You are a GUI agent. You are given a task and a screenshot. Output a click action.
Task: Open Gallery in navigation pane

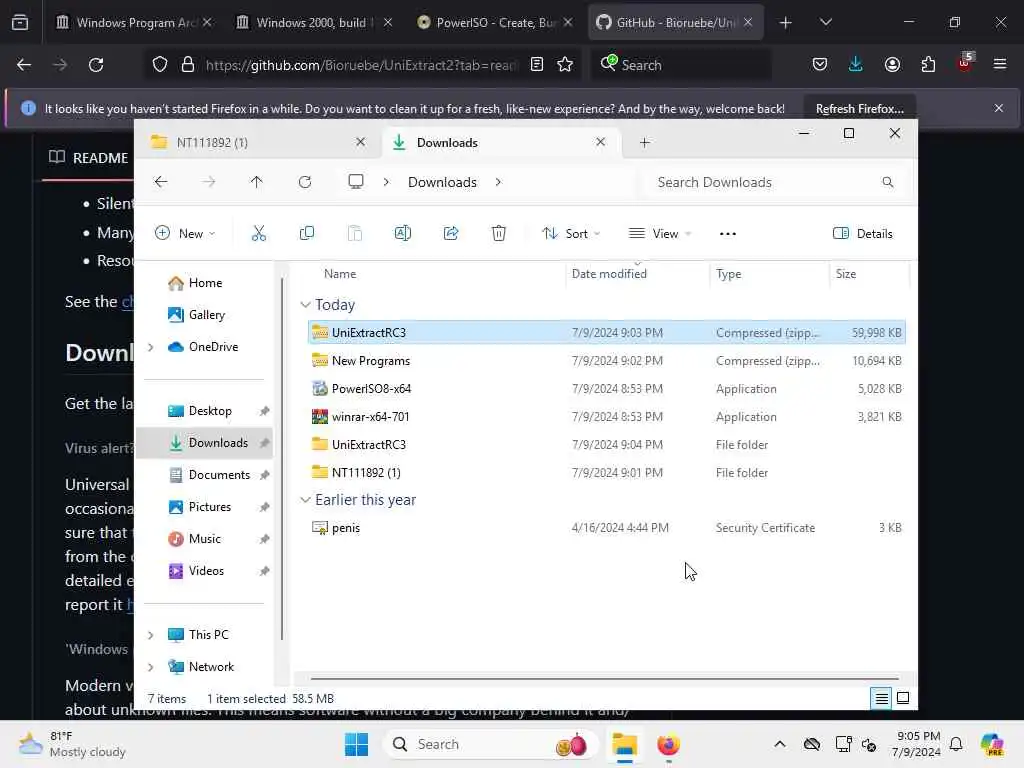206,315
